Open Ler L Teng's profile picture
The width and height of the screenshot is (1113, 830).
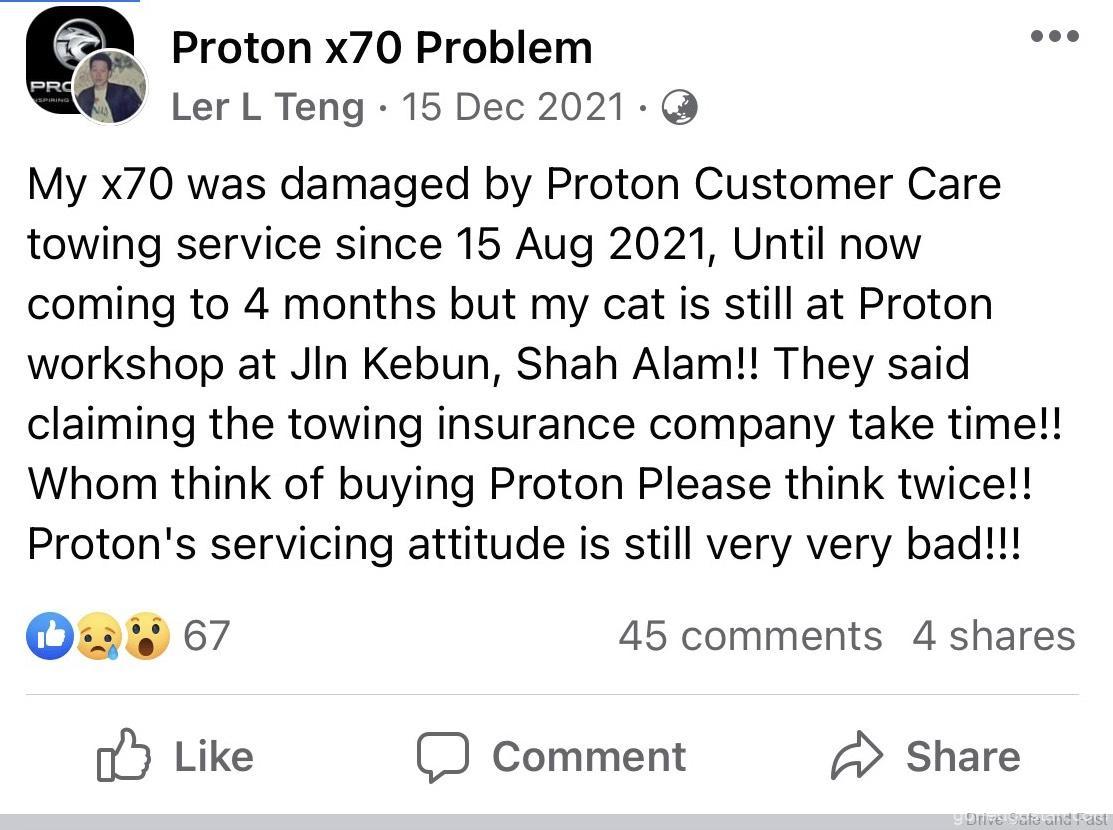tap(111, 88)
